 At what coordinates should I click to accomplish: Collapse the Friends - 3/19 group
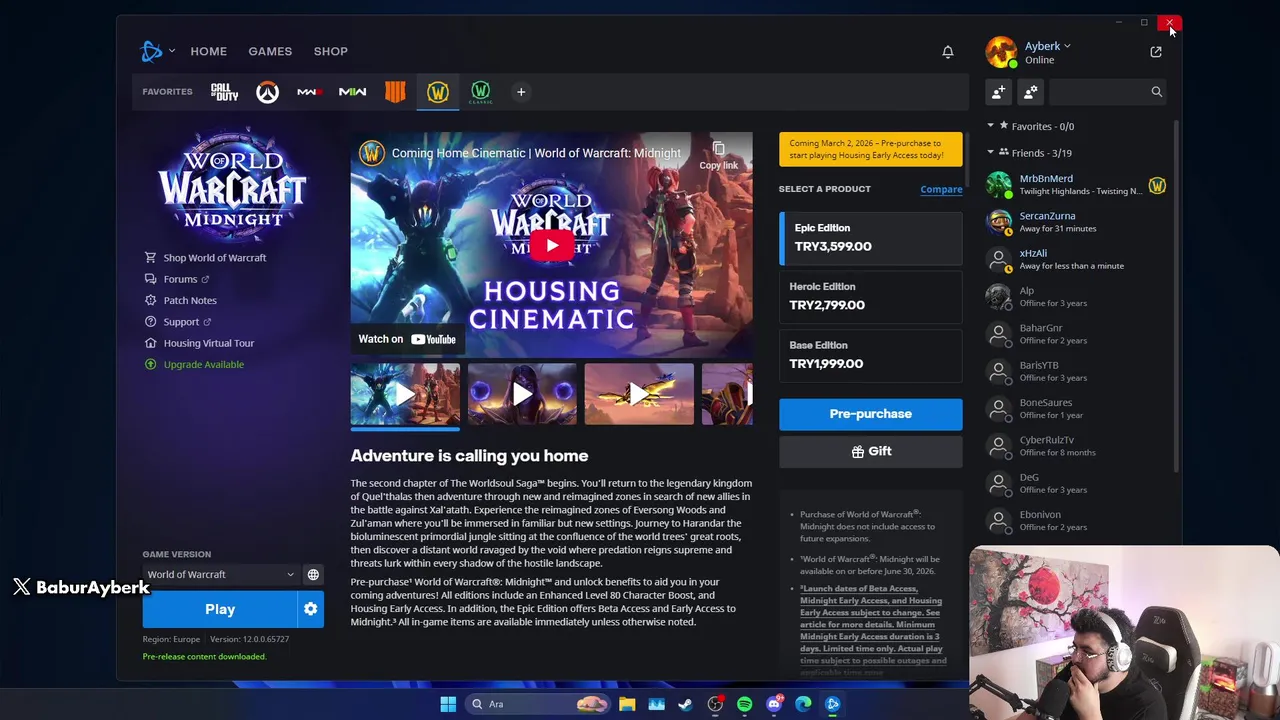(x=991, y=153)
